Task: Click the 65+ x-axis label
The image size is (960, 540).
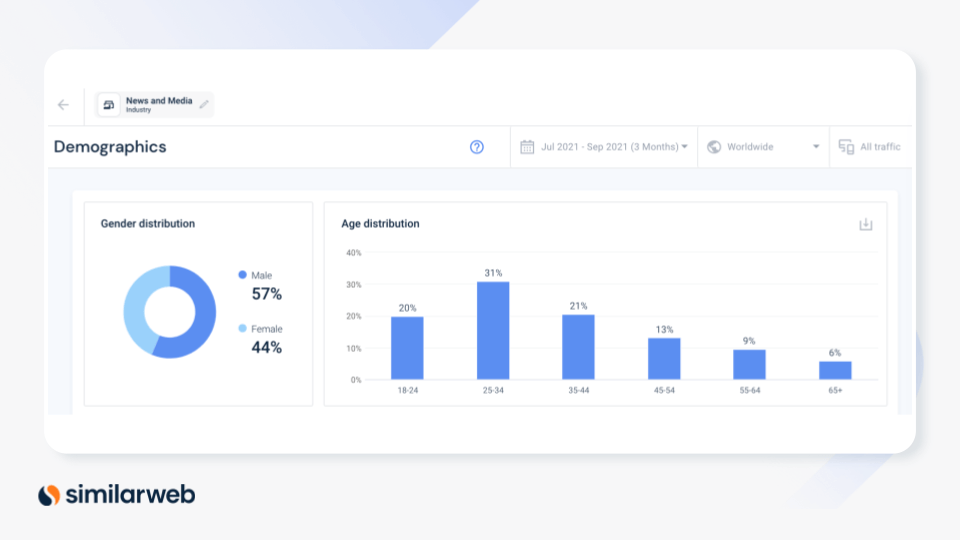Action: tap(835, 390)
